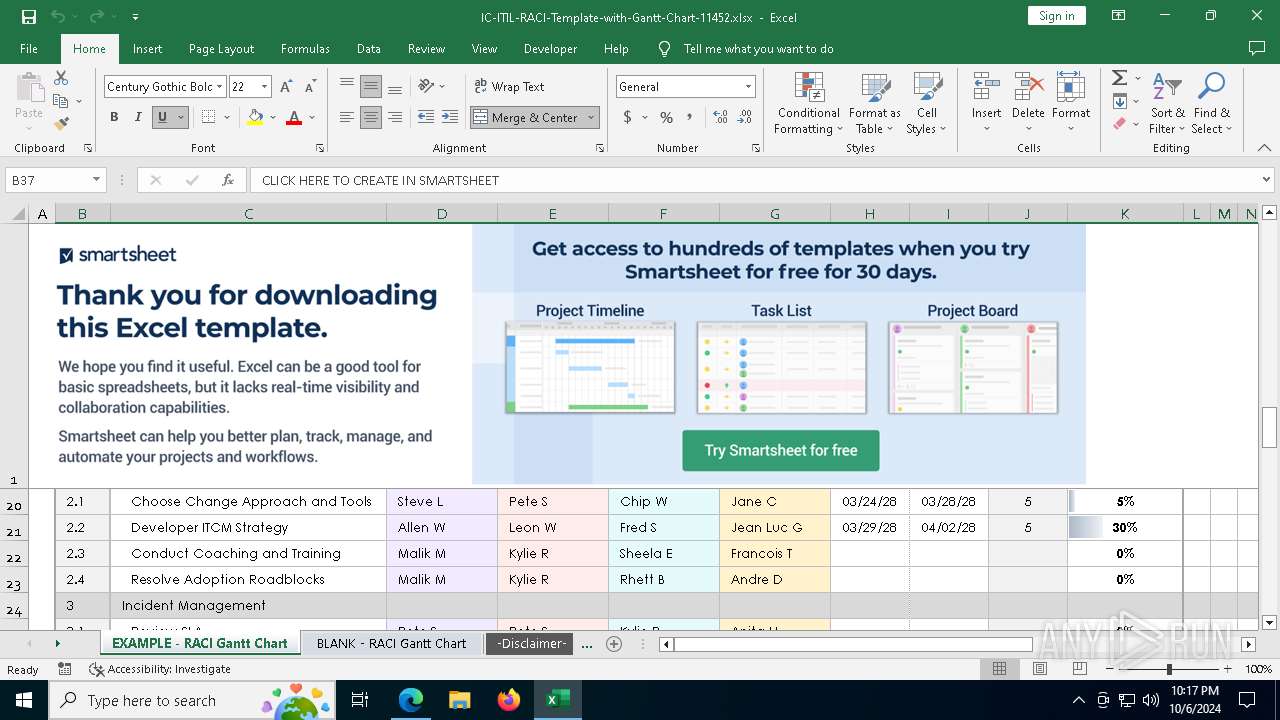Click the Find & Select button
The height and width of the screenshot is (720, 1280).
coord(1212,103)
